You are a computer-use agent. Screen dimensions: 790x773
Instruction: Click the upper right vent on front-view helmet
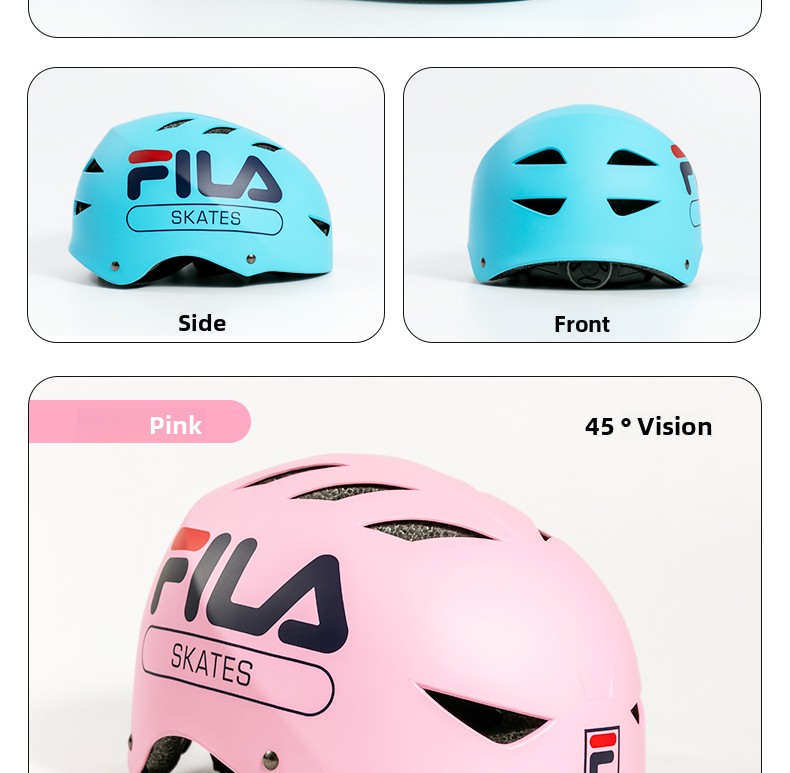click(x=632, y=158)
